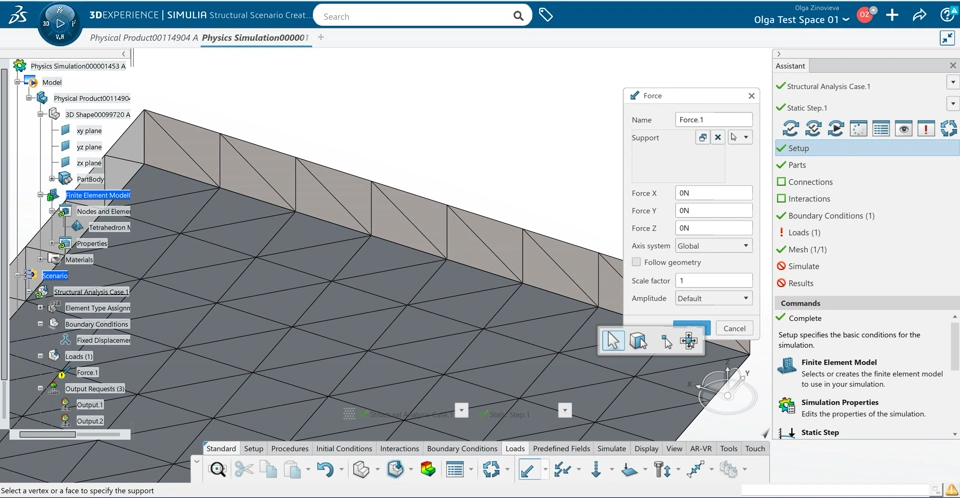Screen dimensions: 960x498
Task: Click the plus Add icon in top bar
Action: tap(892, 15)
